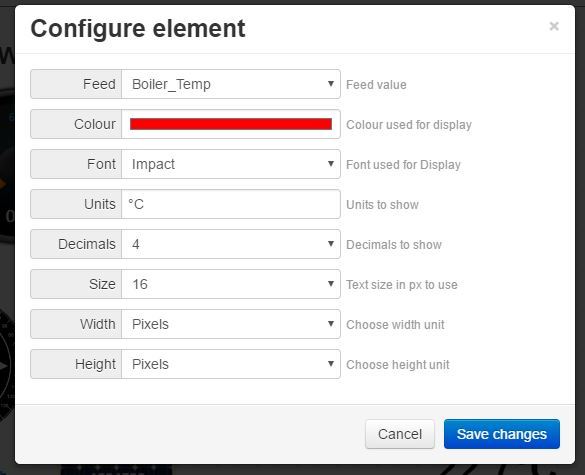The image size is (585, 475).
Task: Click the Height dropdown arrow
Action: [331, 363]
